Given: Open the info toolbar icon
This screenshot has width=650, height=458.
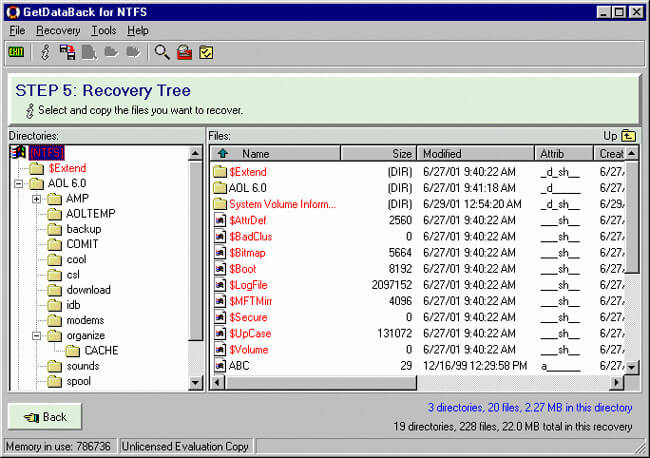Looking at the screenshot, I should (45, 53).
